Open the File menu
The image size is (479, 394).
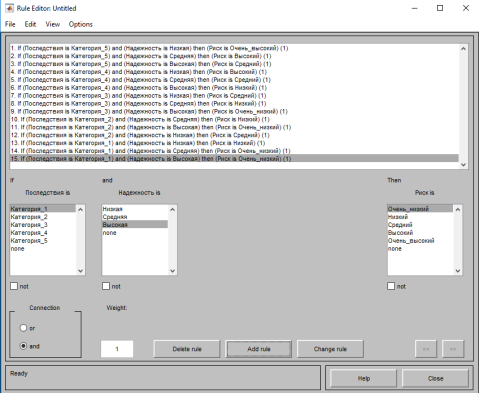pos(10,24)
